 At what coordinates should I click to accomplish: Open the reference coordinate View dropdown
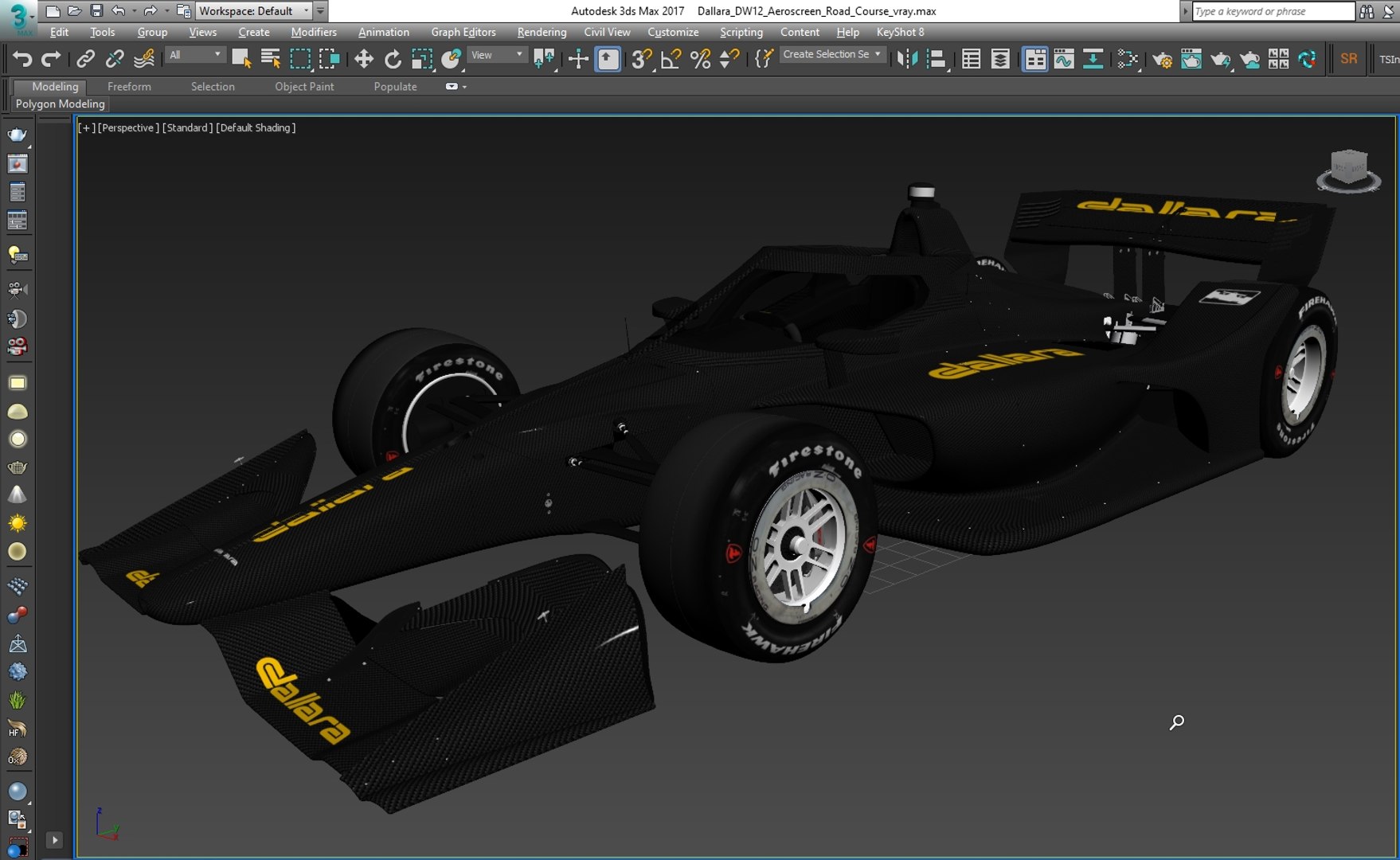497,55
